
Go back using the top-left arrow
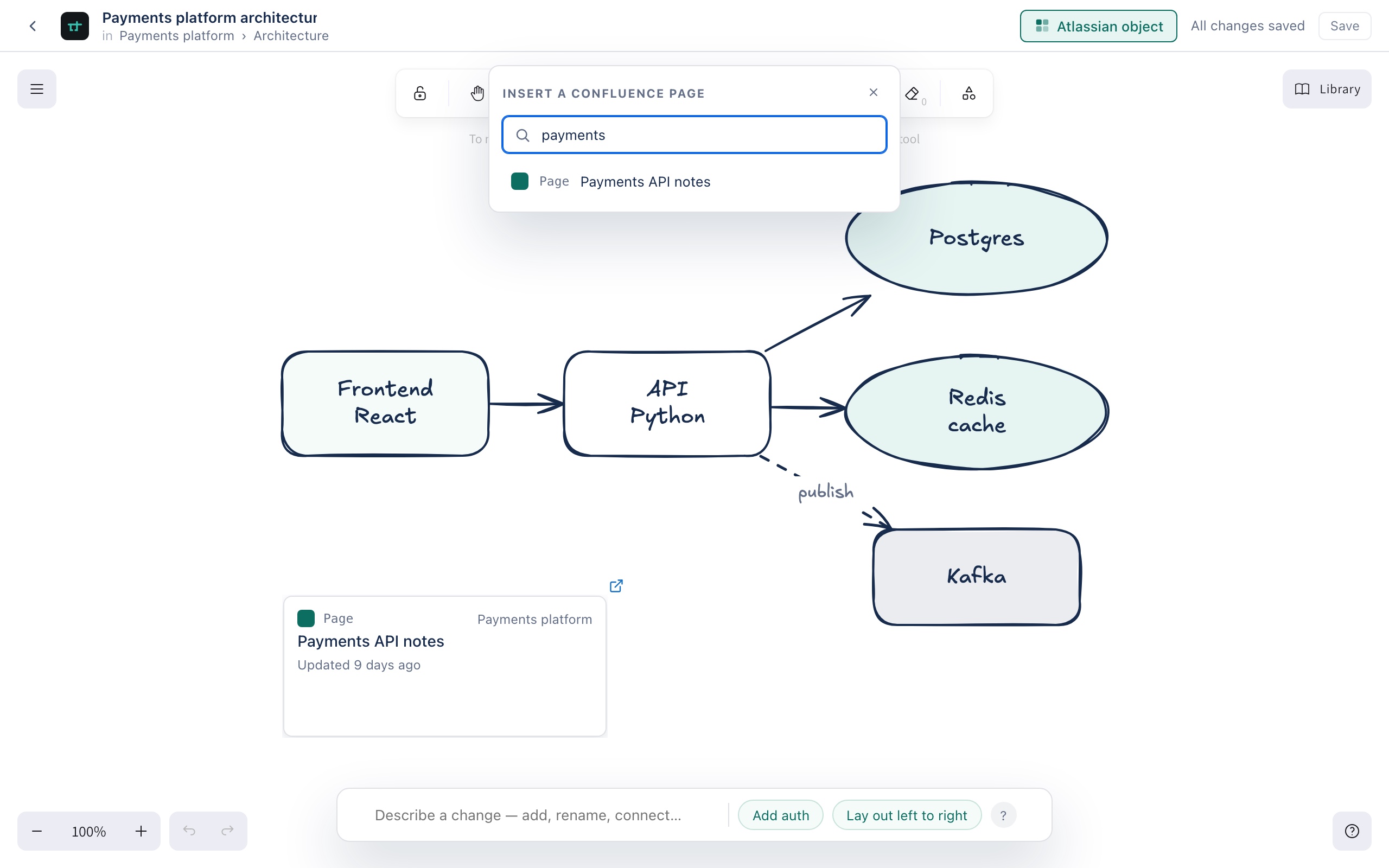[33, 26]
